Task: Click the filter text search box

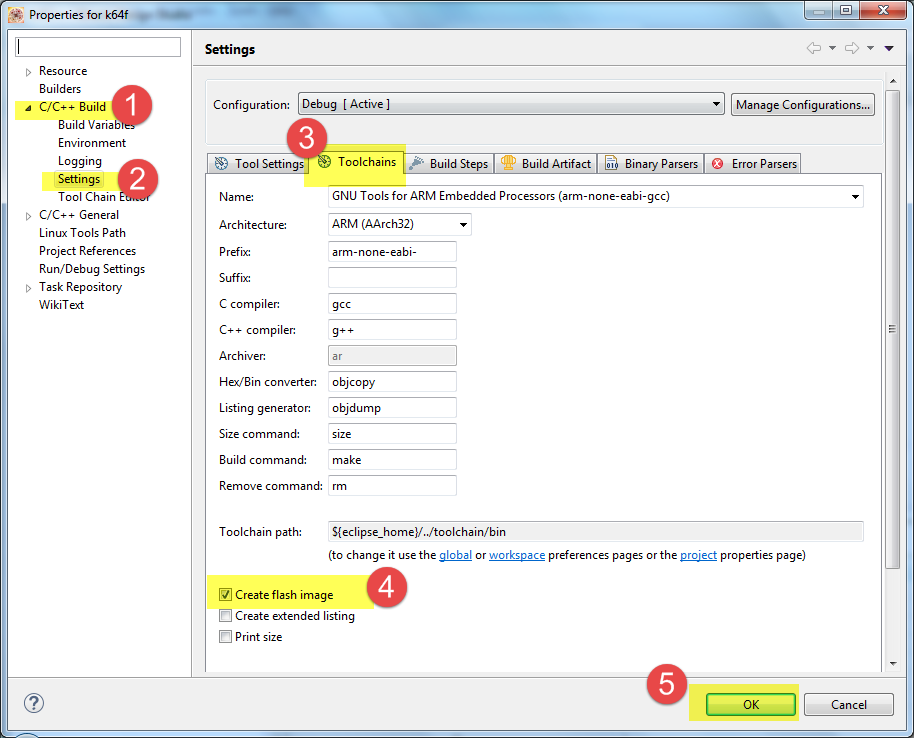Action: pos(98,47)
